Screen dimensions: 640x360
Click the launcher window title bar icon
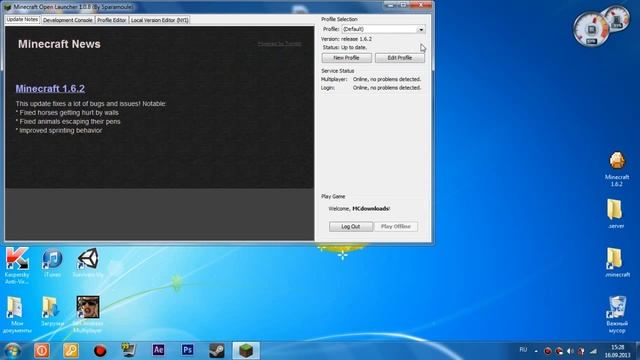click(x=8, y=7)
